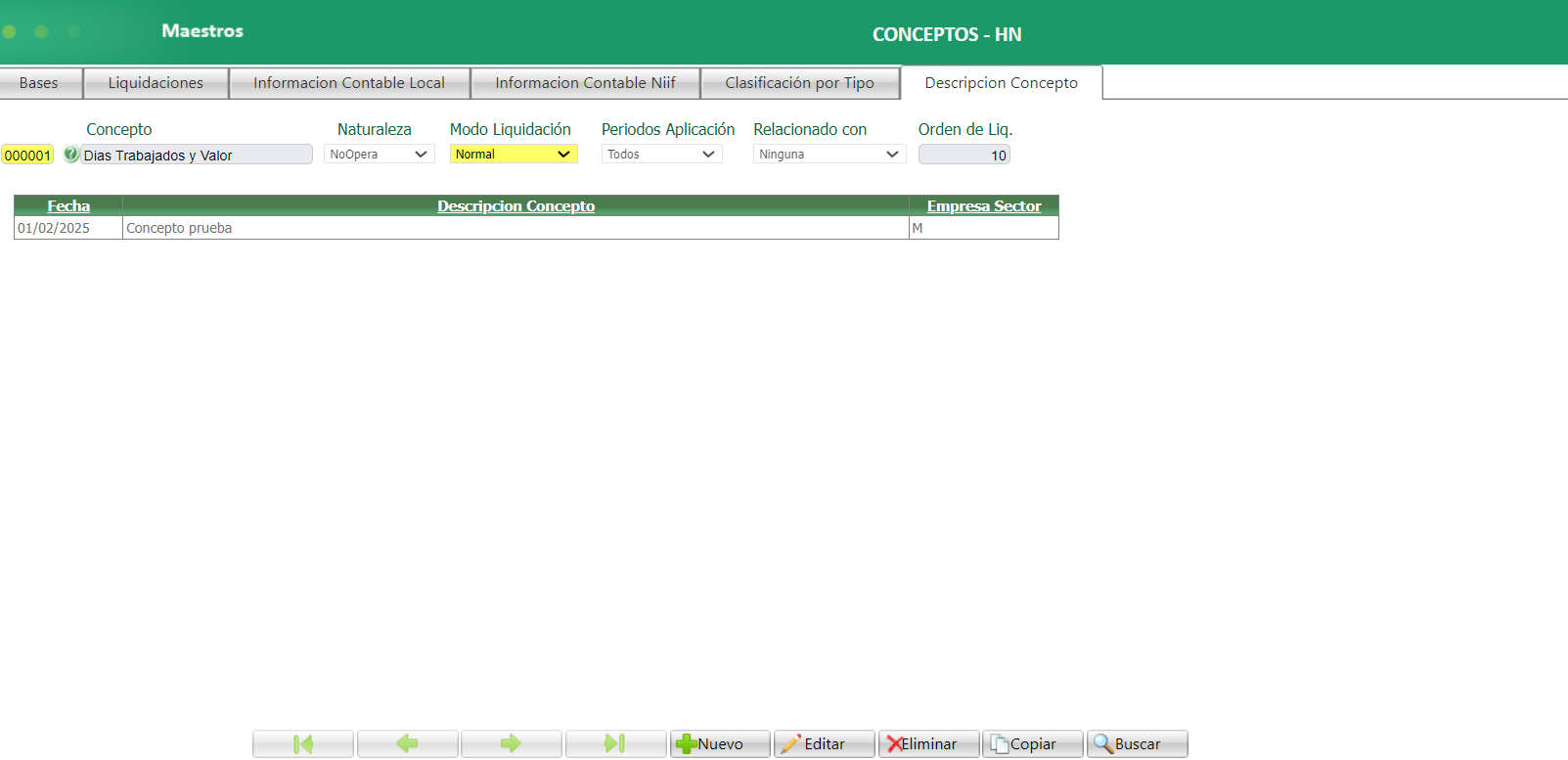Click the Eliminar button

coord(928,743)
